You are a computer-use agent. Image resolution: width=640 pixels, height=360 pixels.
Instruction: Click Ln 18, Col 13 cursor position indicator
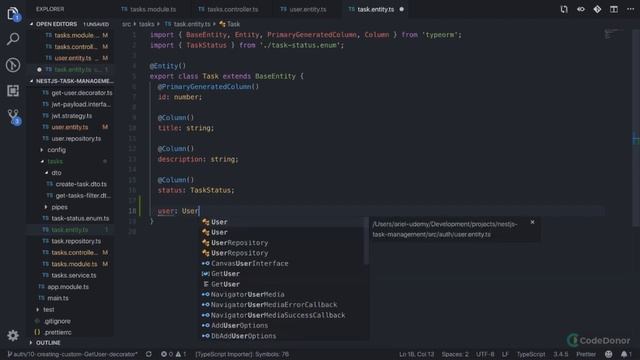[416, 354]
